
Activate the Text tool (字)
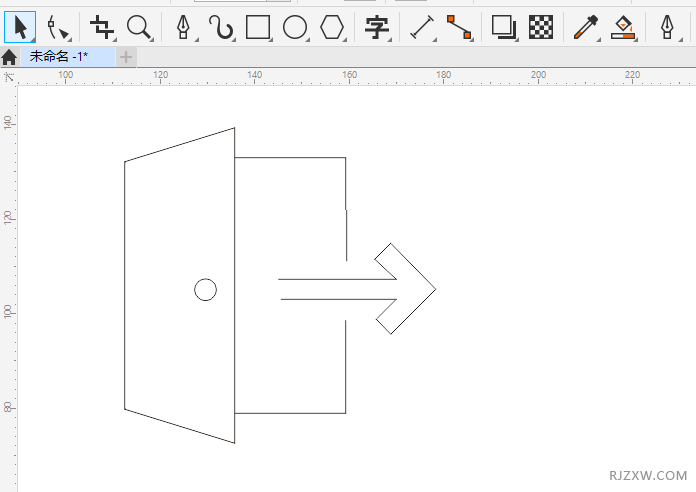376,27
